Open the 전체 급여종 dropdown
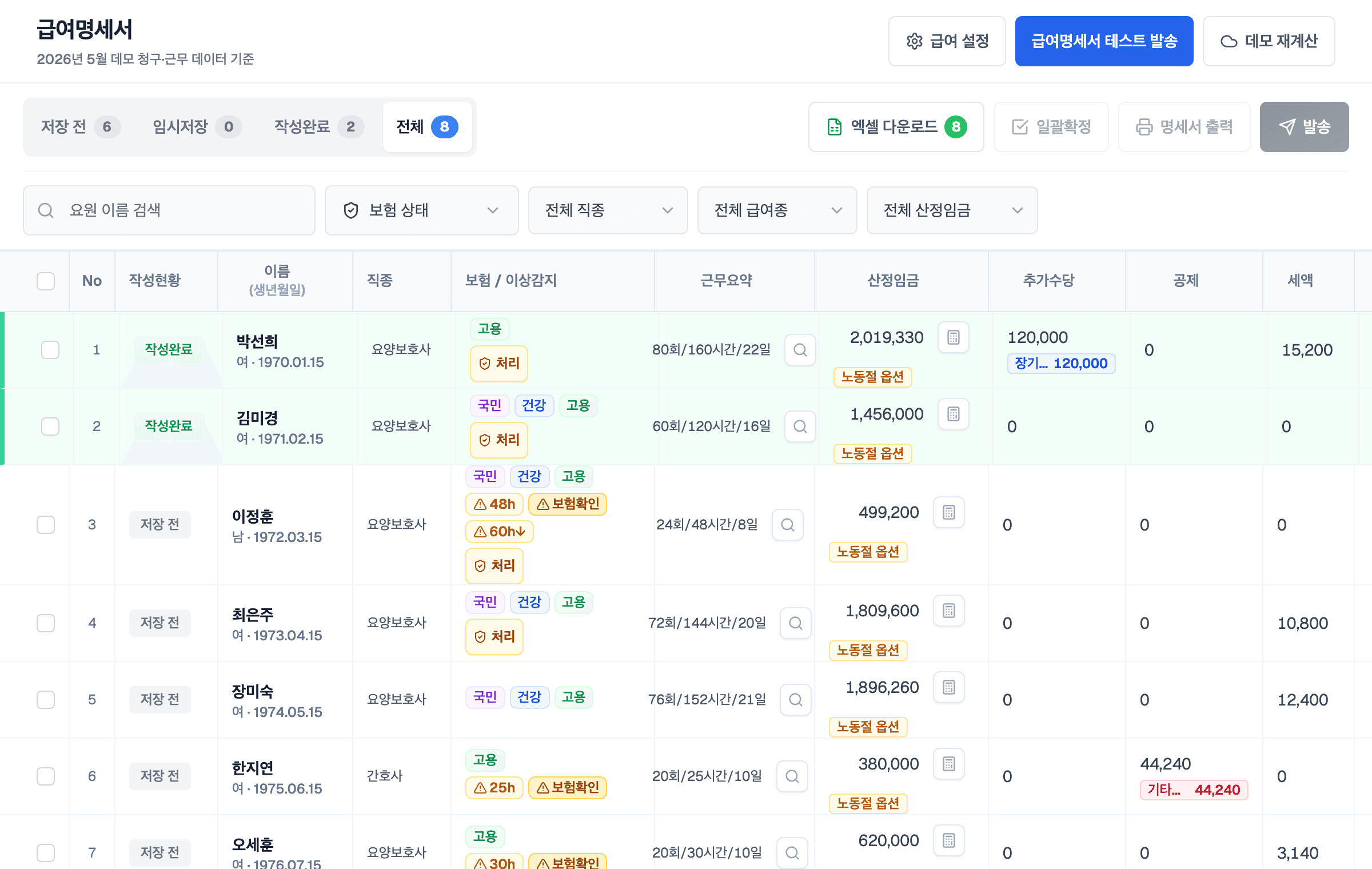Viewport: 1372px width, 869px height. click(777, 210)
